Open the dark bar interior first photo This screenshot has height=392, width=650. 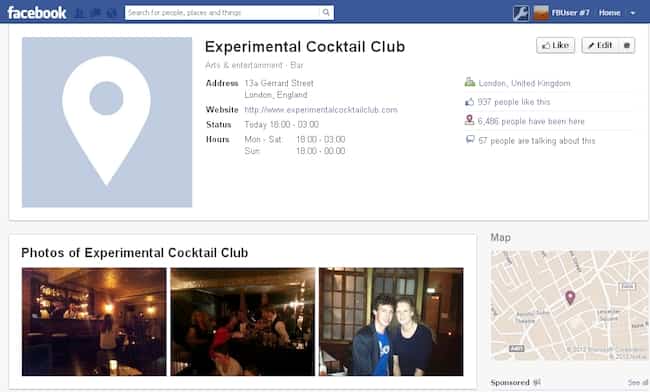94,322
